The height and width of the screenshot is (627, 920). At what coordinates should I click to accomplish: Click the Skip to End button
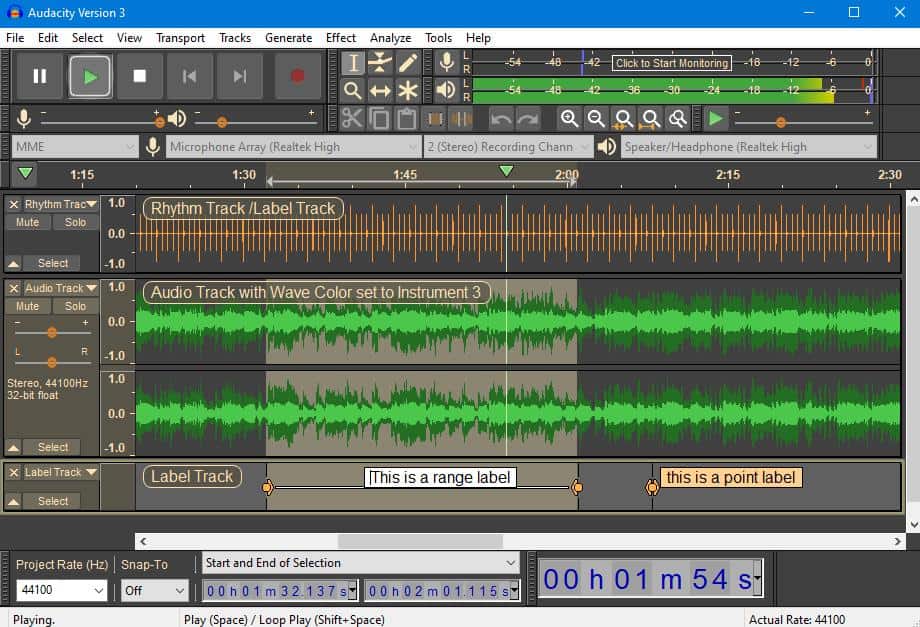pyautogui.click(x=240, y=76)
